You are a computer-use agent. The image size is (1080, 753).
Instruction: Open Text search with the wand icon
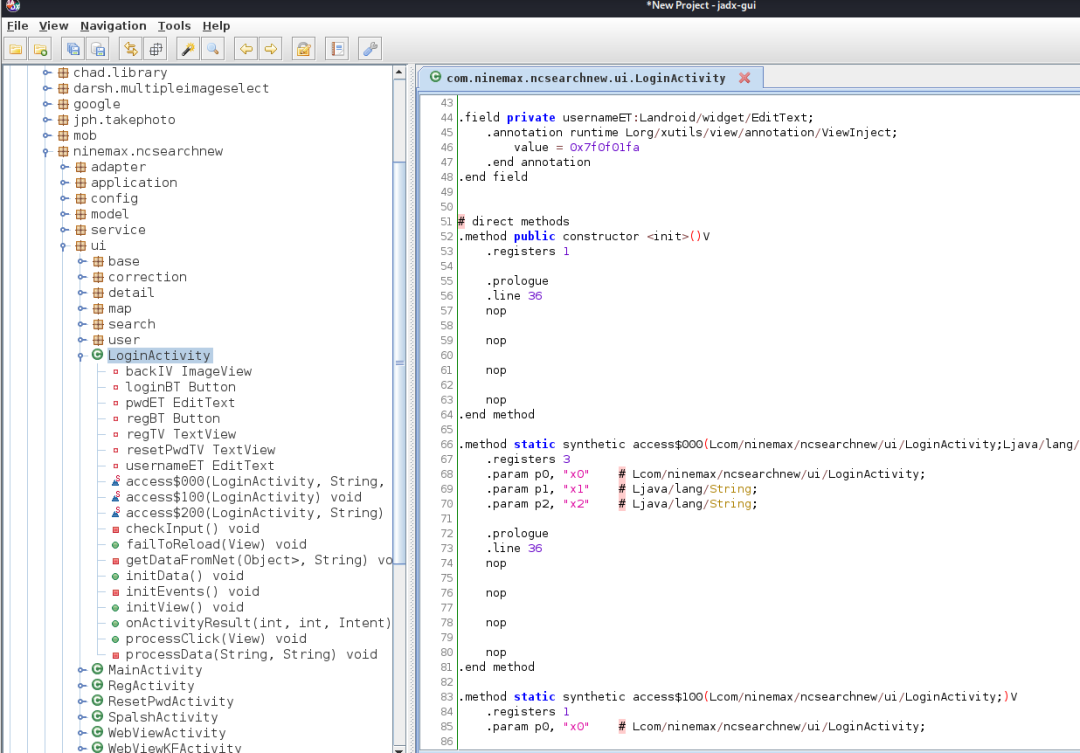click(x=187, y=48)
